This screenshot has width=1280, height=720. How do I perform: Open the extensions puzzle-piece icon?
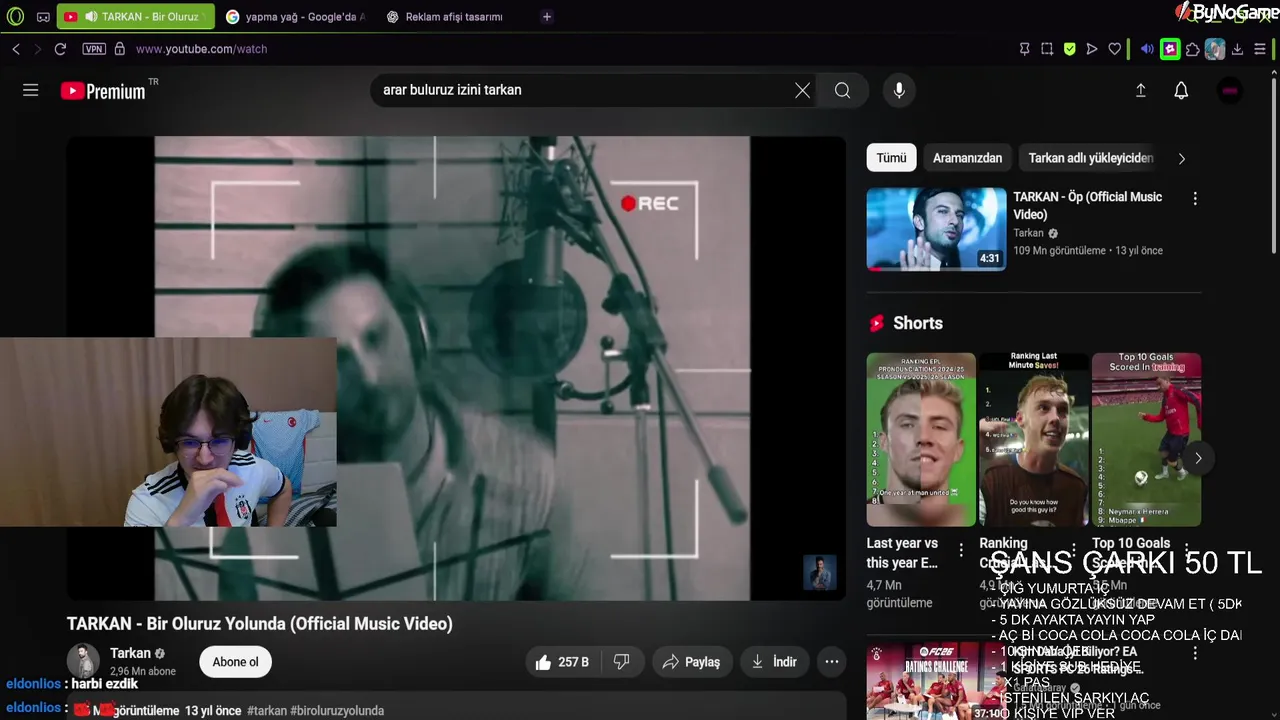(1193, 49)
